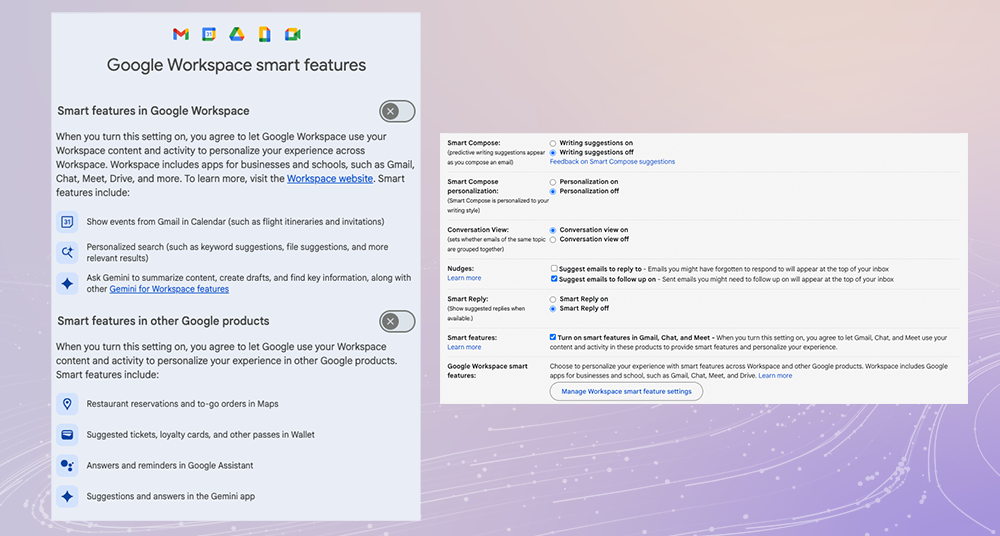Click the Google Meet icon at top
Viewport: 1000px width, 536px height.
(292, 34)
